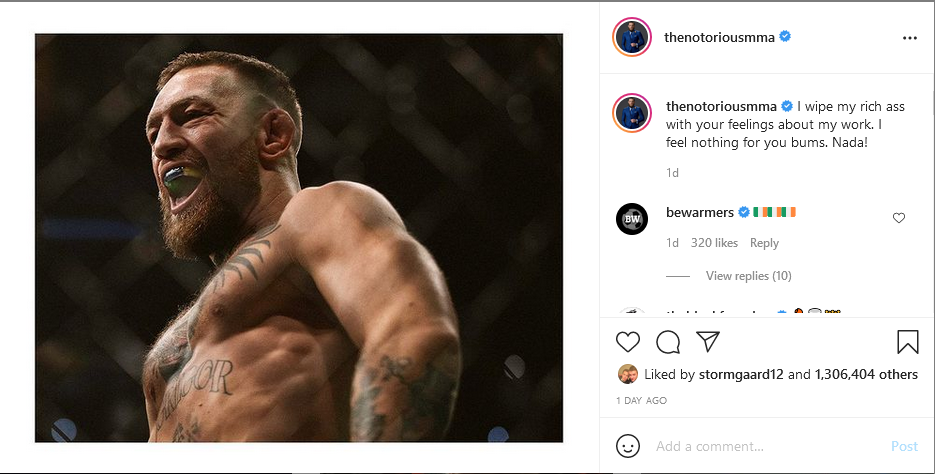The image size is (935, 474).
Task: Click the Post comment button
Action: pos(904,446)
